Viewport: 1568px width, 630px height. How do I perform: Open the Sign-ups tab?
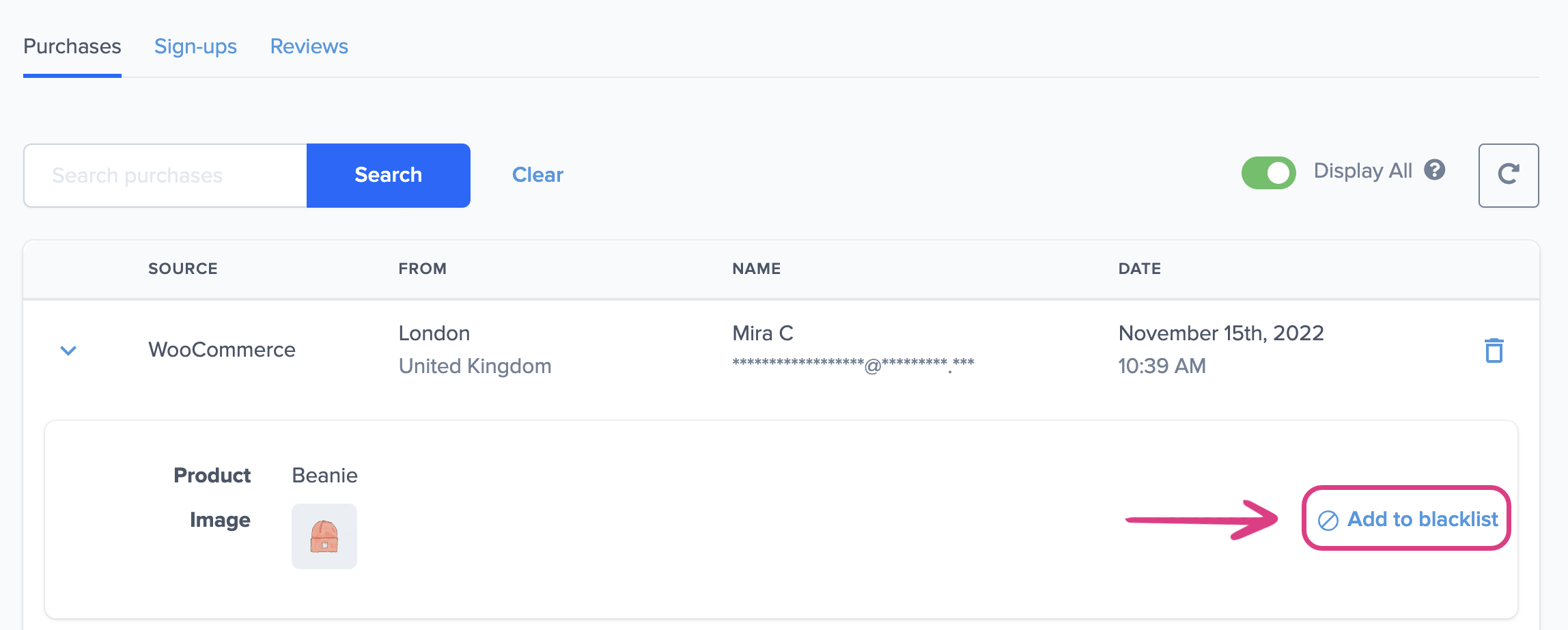pos(195,46)
